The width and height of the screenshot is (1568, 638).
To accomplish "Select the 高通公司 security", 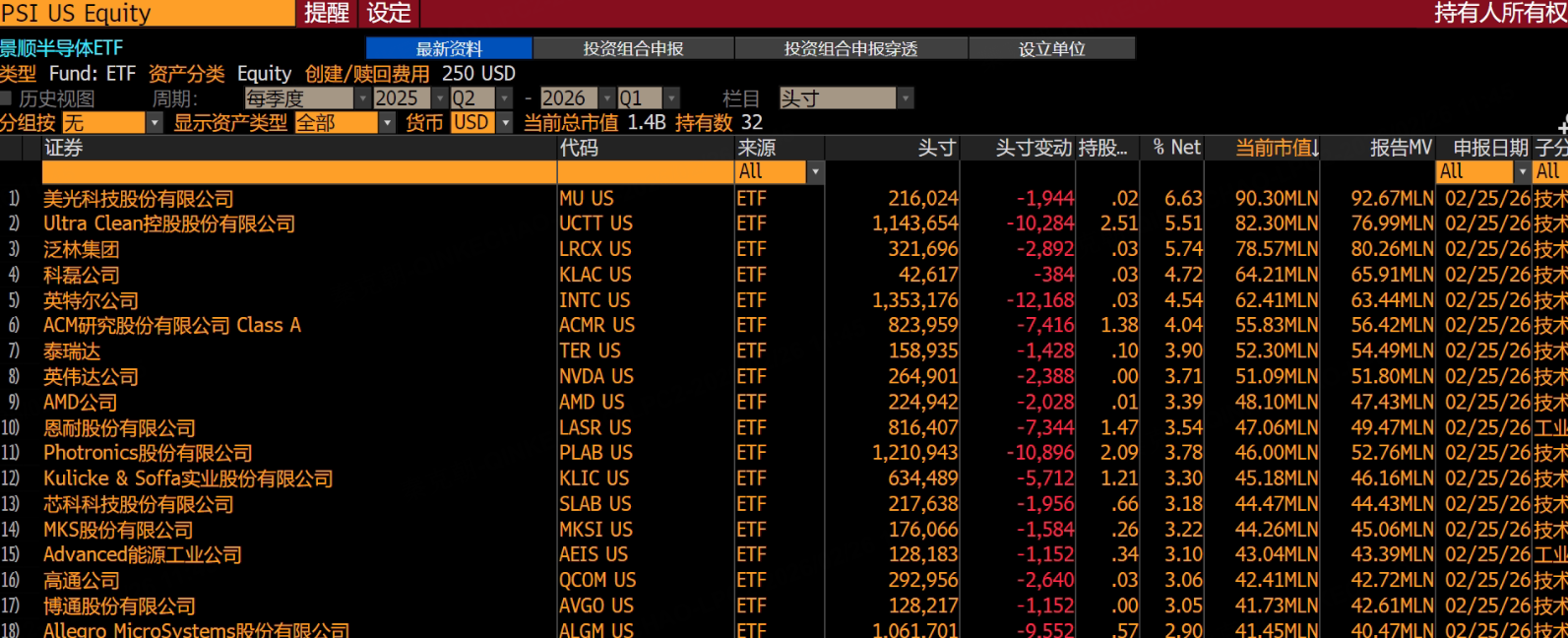I will pyautogui.click(x=81, y=581).
